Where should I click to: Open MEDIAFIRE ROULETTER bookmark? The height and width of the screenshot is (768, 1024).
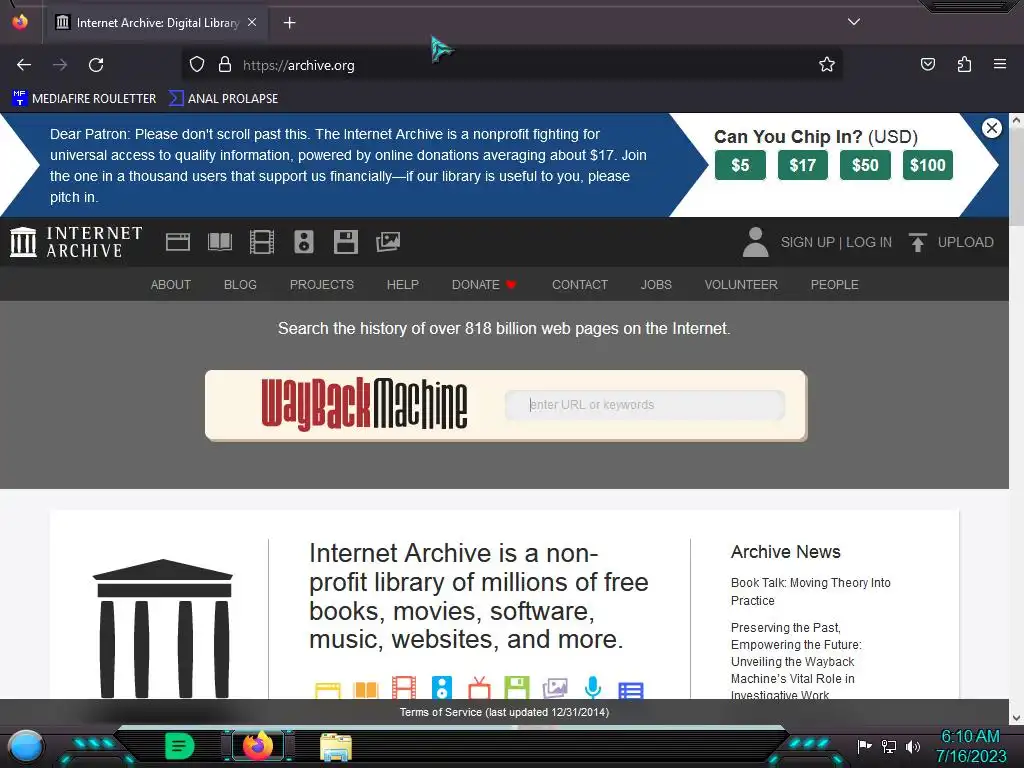84,99
